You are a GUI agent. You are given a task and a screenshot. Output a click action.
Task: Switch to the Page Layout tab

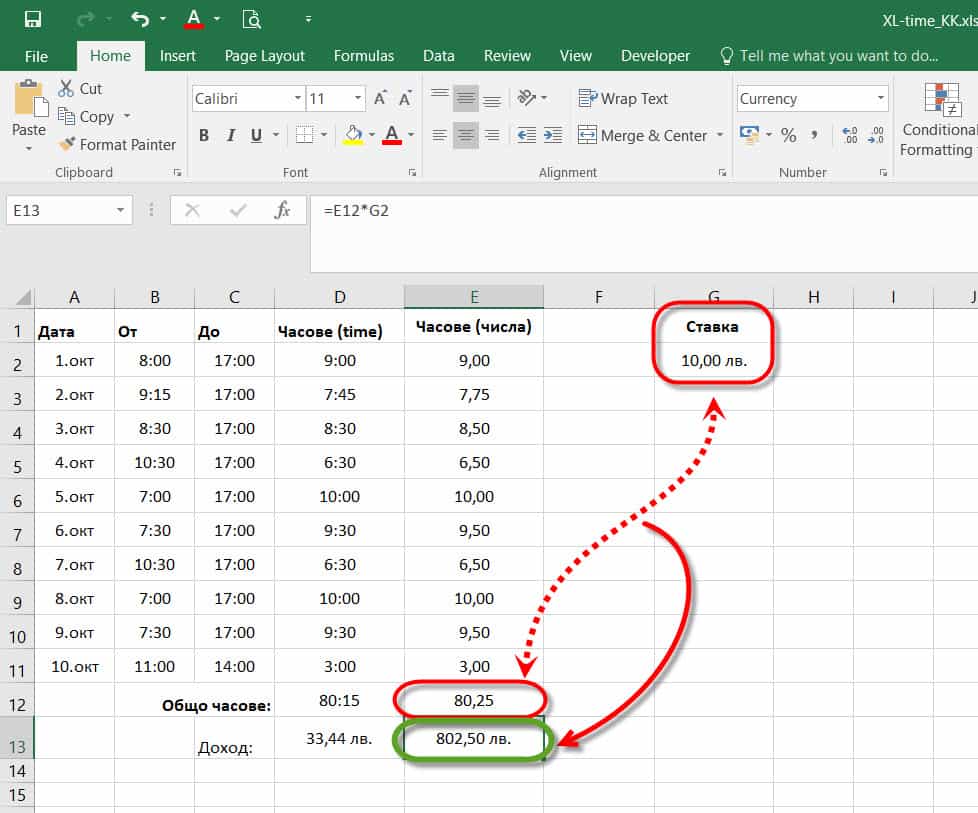(x=264, y=56)
